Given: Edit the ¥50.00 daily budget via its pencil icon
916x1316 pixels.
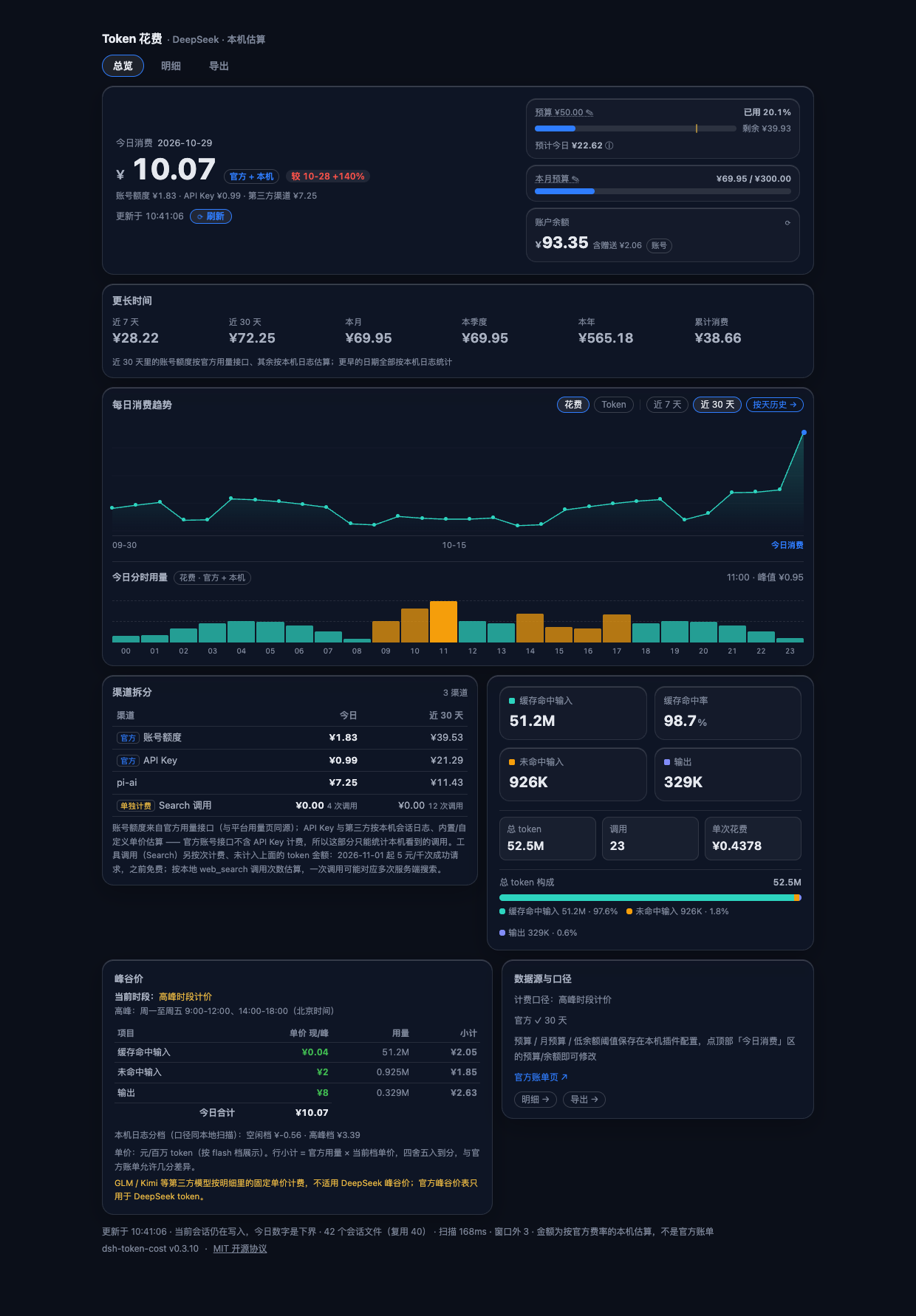Looking at the screenshot, I should coord(589,113).
